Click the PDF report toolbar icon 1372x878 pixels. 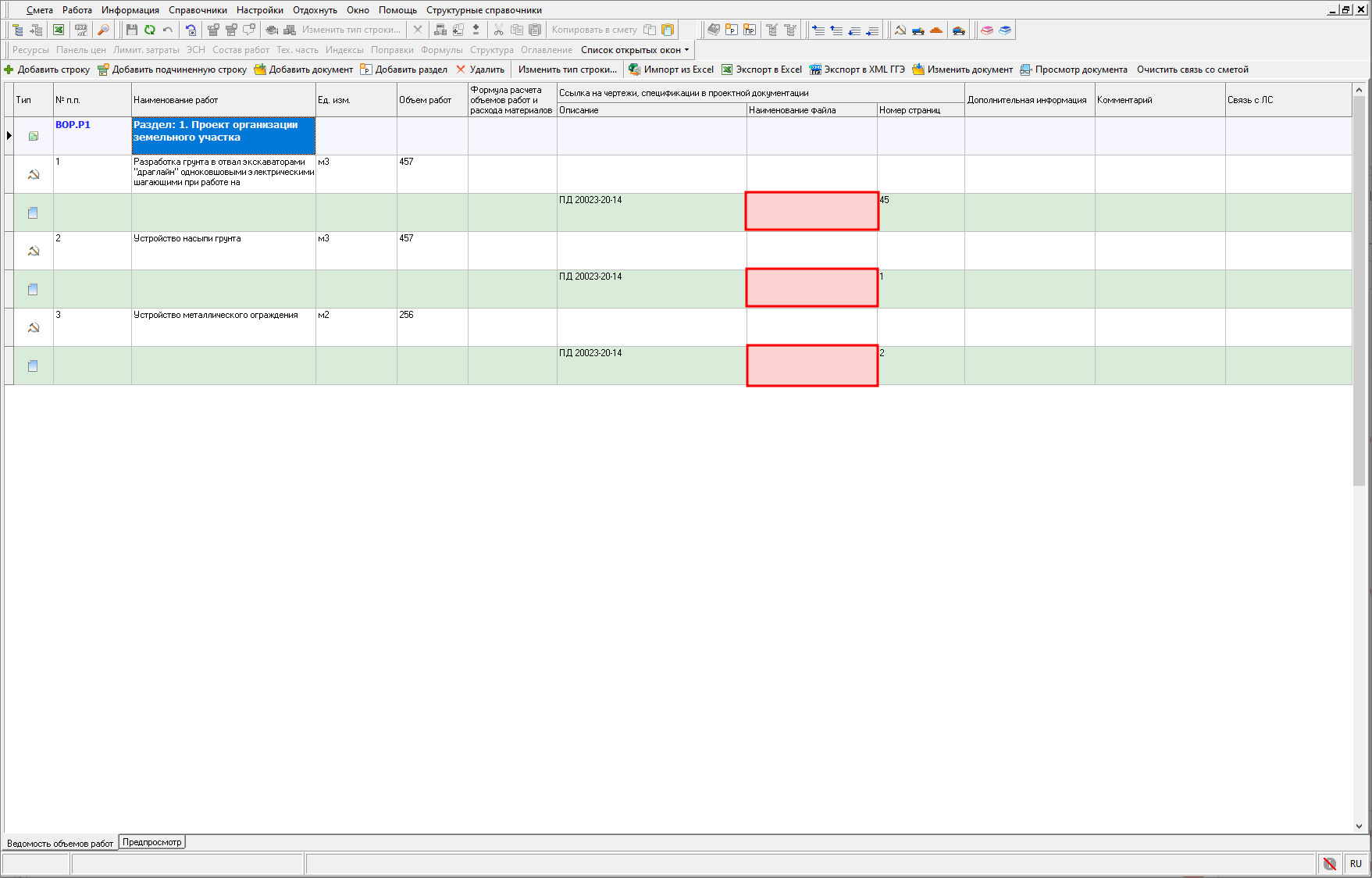pos(80,30)
